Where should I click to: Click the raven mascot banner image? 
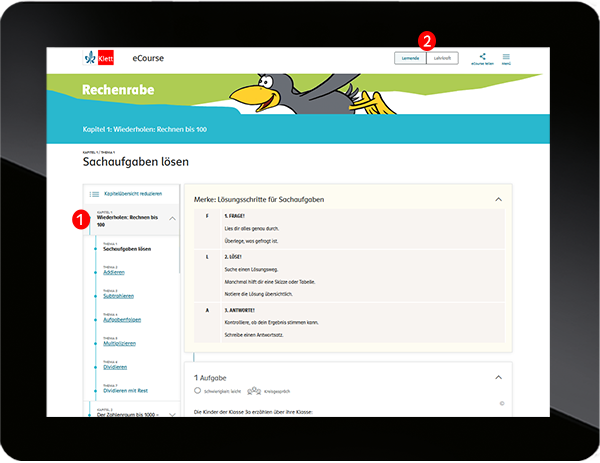pos(313,94)
